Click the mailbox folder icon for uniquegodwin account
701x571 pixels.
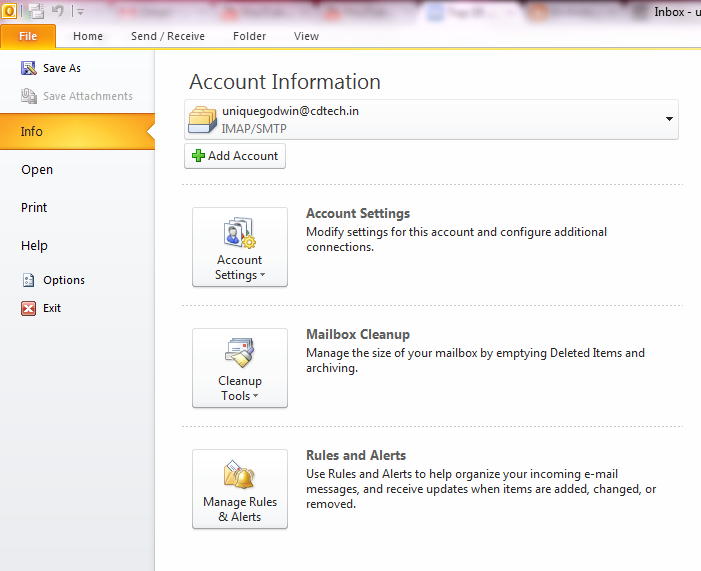click(203, 119)
